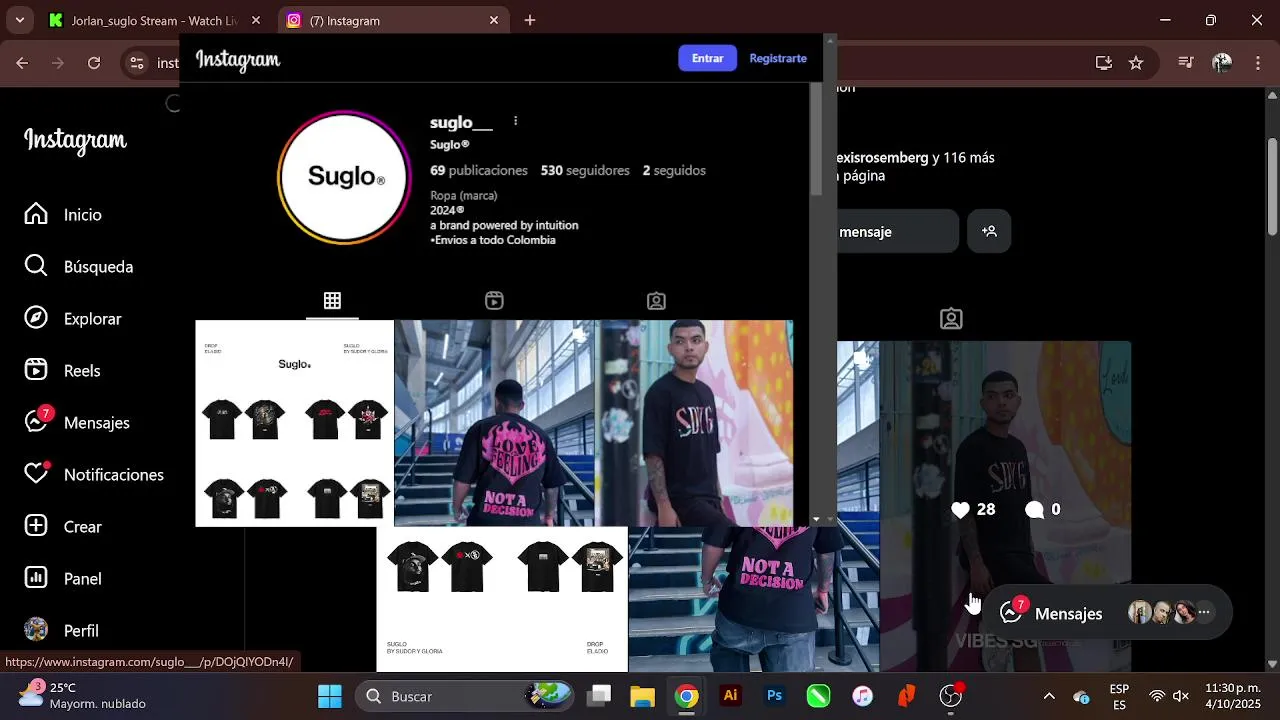Select the tagged tab on suglo___ profile
The image size is (1280, 720).
pyautogui.click(x=656, y=301)
